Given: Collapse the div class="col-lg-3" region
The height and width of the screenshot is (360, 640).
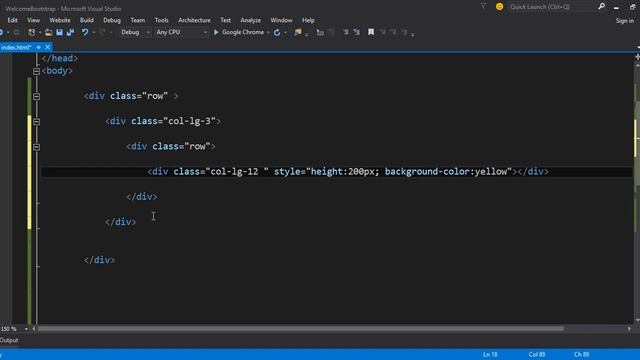Looking at the screenshot, I should [x=36, y=122].
